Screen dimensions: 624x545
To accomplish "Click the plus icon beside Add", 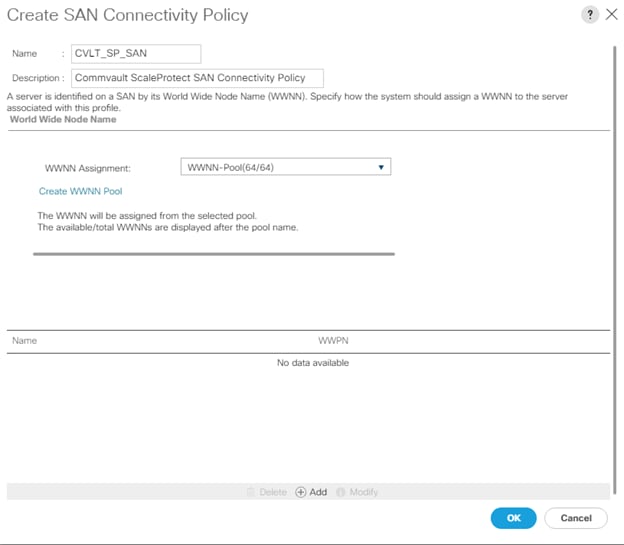I will click(x=300, y=492).
